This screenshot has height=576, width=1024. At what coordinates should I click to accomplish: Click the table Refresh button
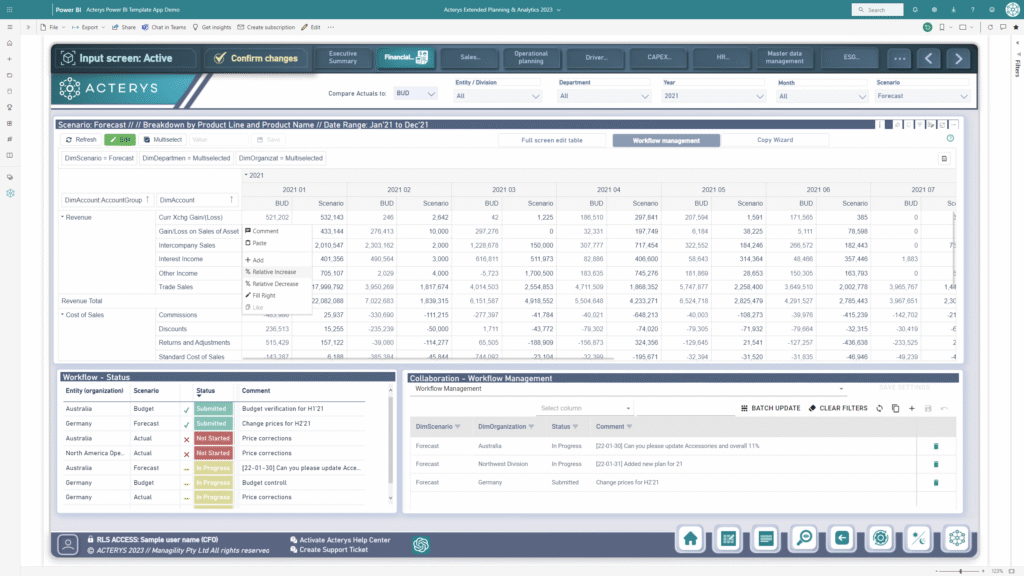(x=81, y=140)
